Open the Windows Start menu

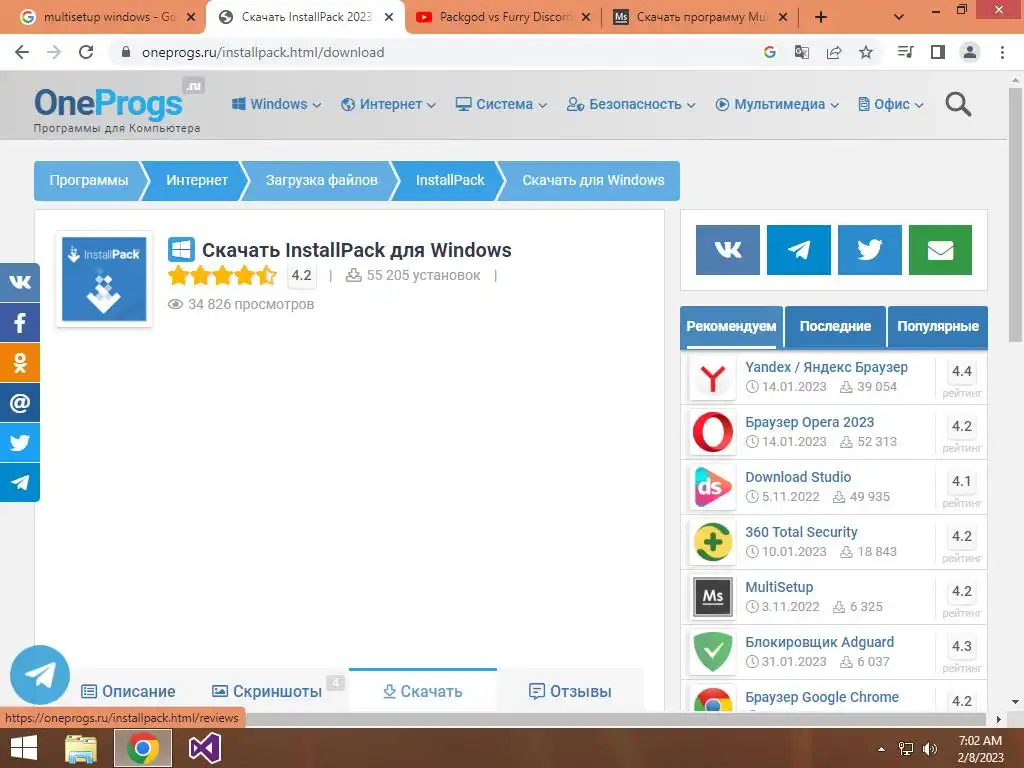[x=24, y=748]
